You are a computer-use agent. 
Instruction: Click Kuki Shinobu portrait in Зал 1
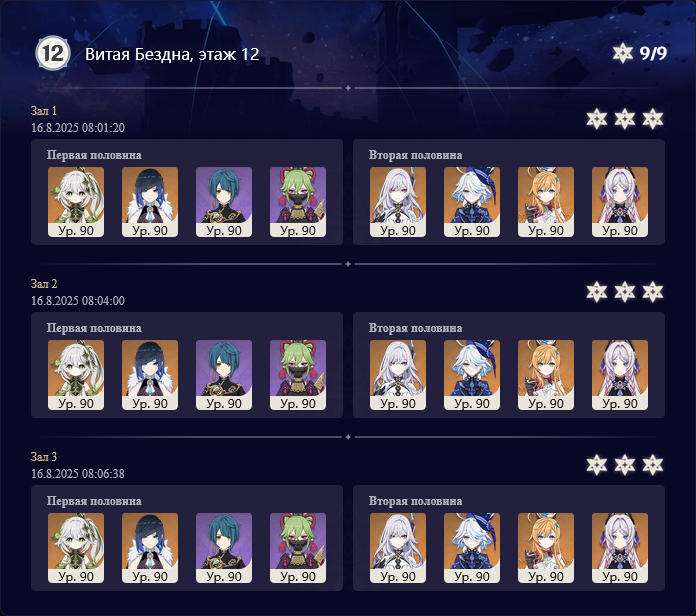298,202
